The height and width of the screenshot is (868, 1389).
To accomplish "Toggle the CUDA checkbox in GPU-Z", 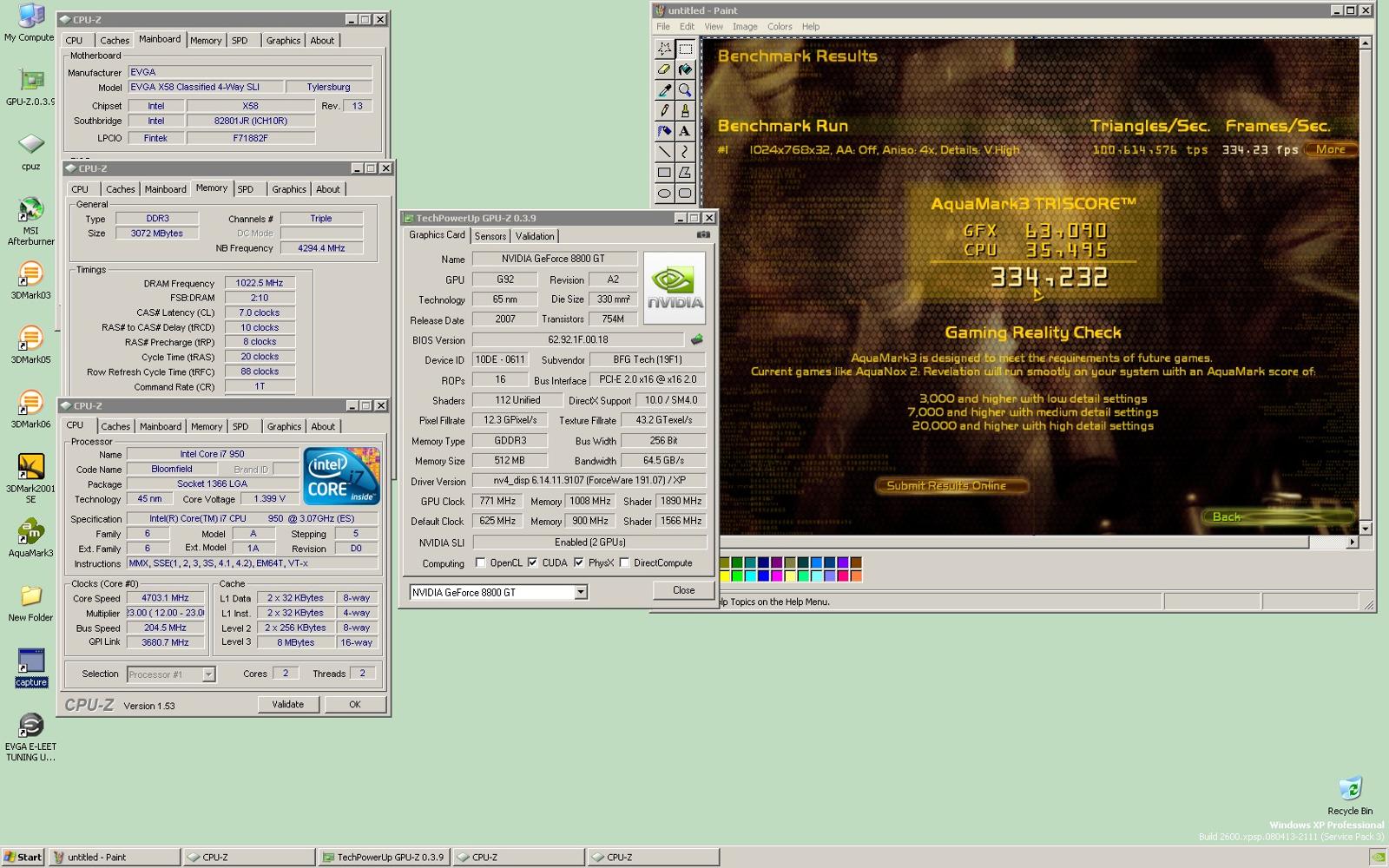I will click(x=533, y=563).
